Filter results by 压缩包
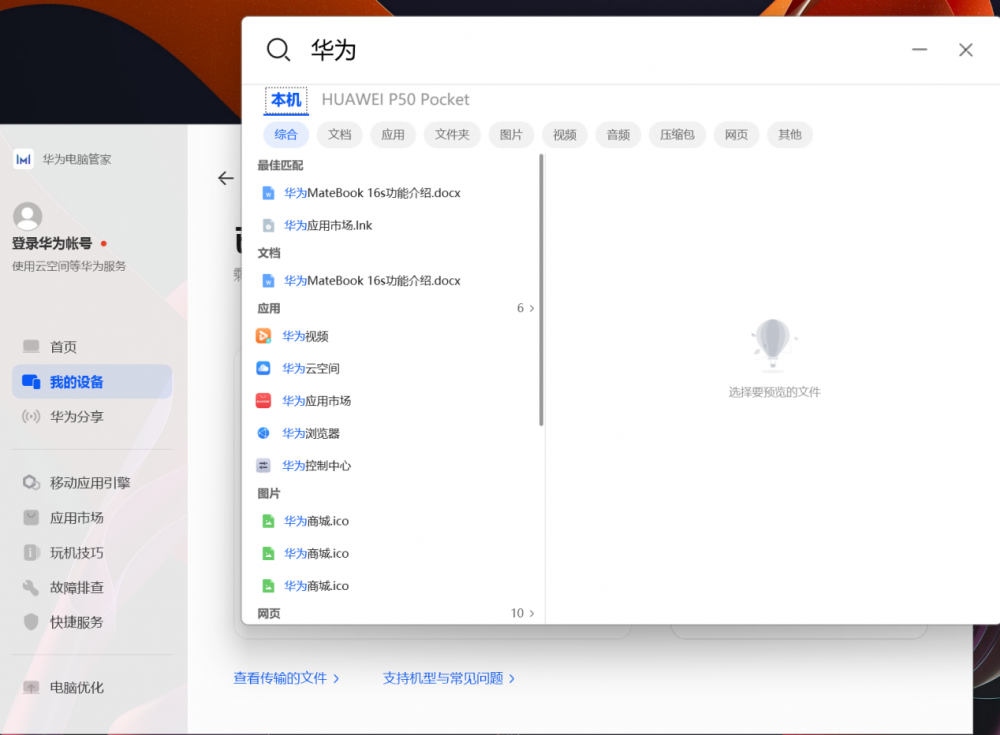Viewport: 1000px width, 735px height. point(677,135)
